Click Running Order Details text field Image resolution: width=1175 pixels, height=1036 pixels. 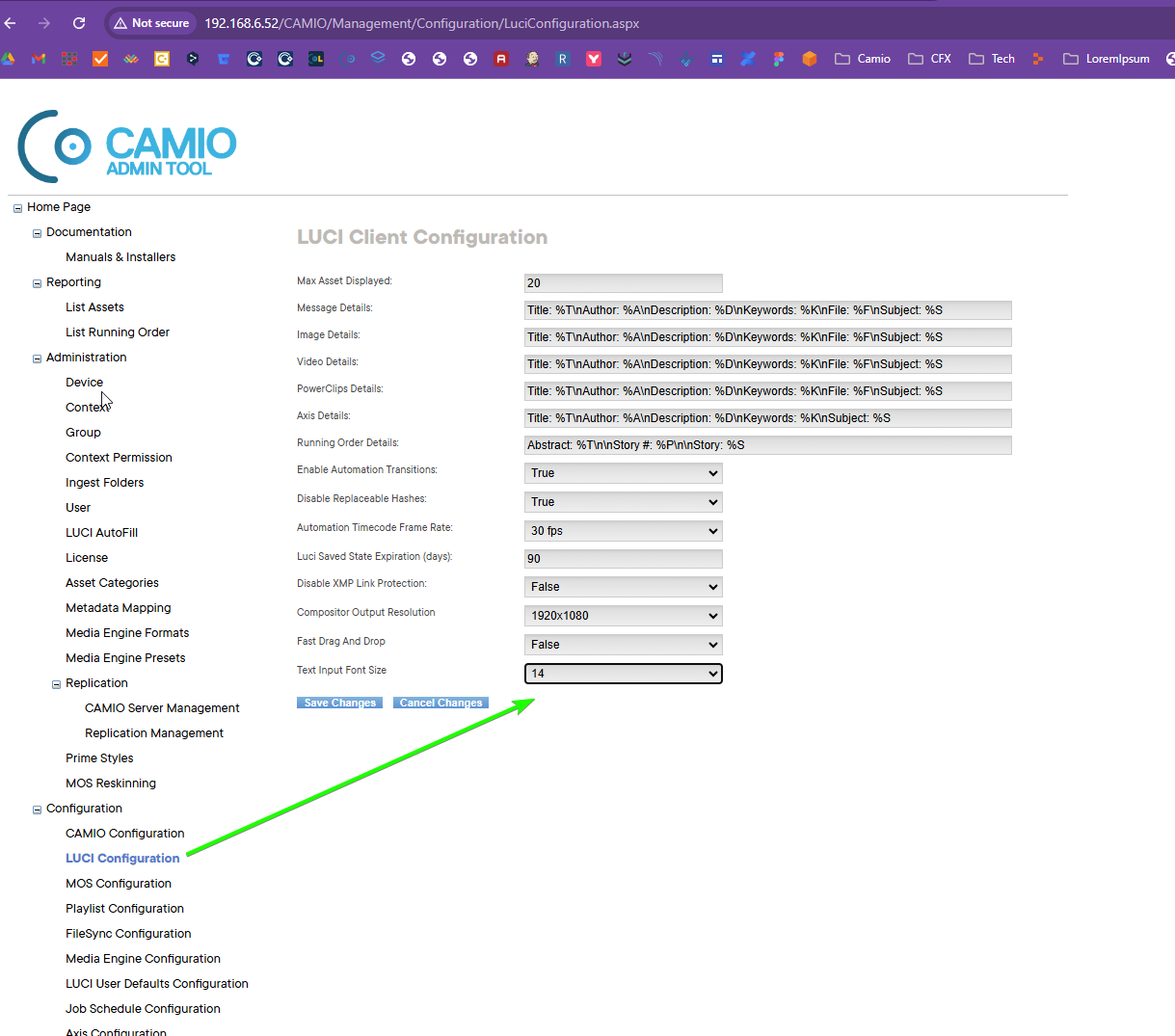768,445
